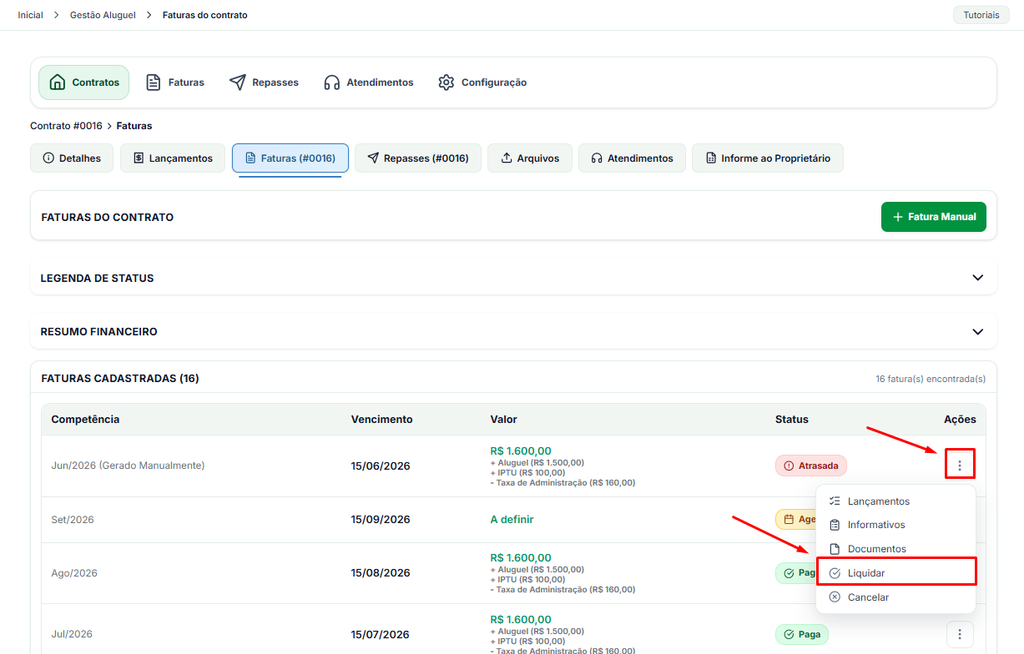Click the Paga status badge for Jul/2026
The image size is (1024, 654).
[801, 634]
